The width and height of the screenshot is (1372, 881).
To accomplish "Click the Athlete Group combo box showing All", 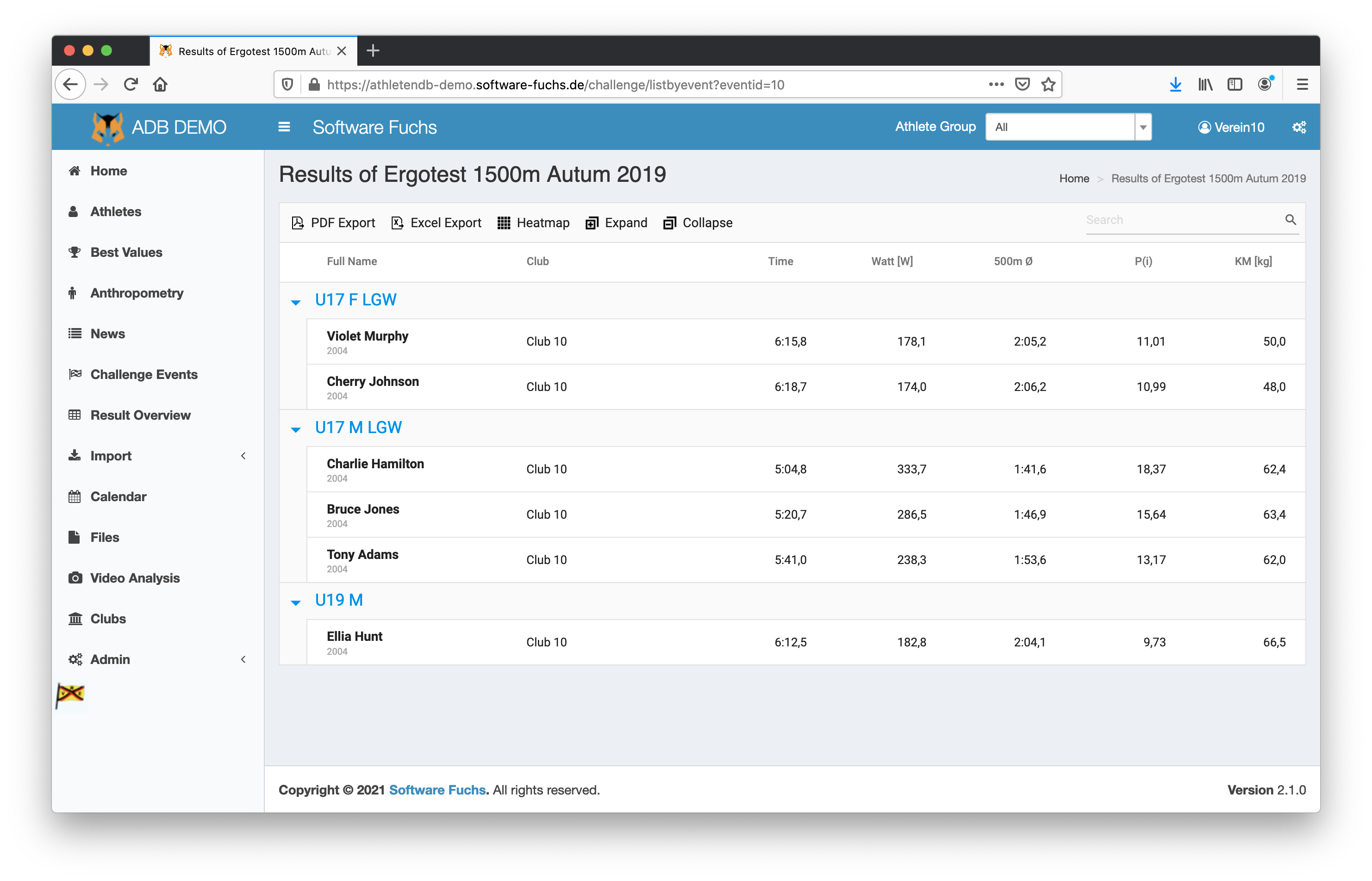I will point(1068,127).
